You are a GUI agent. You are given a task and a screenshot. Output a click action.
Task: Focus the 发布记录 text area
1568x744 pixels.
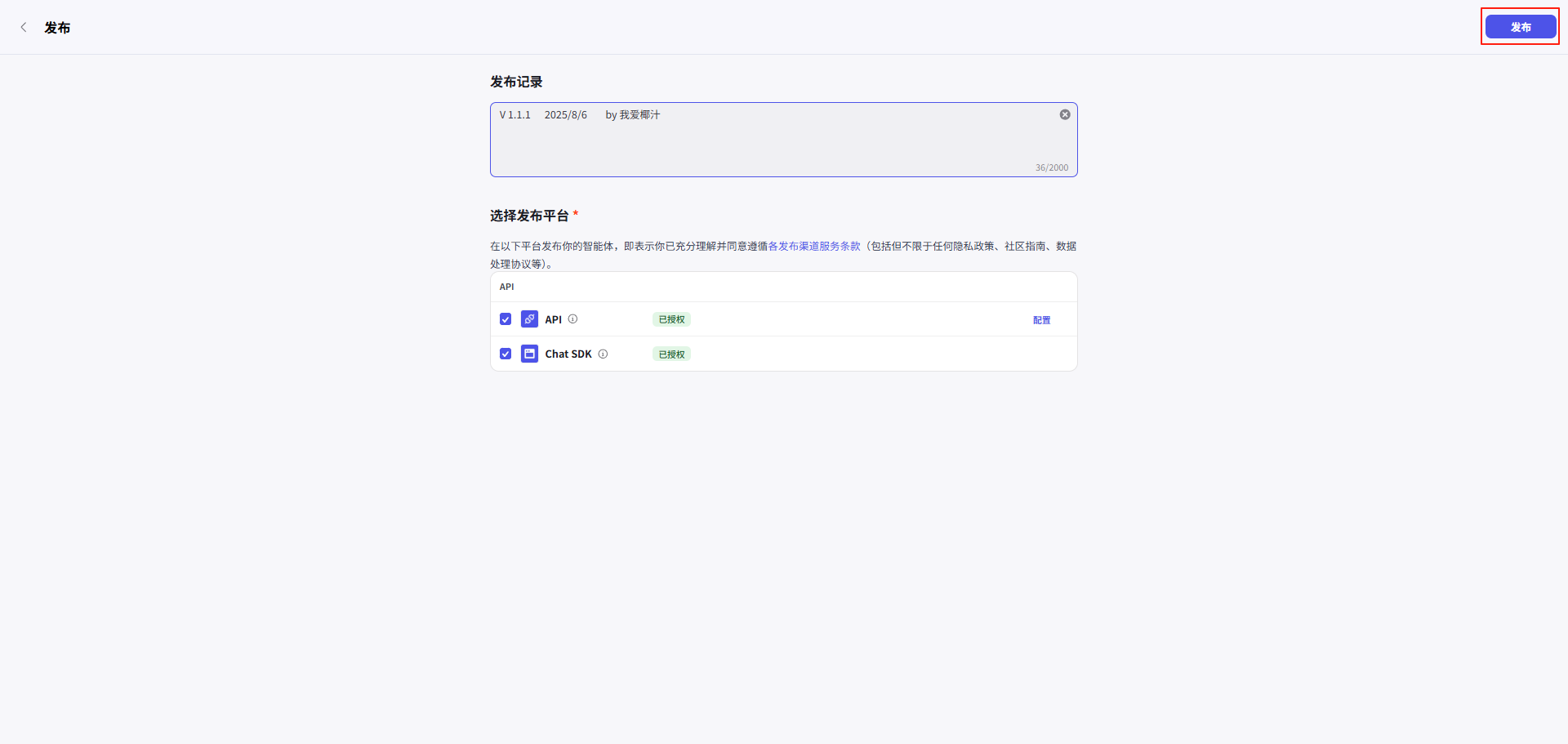[x=784, y=140]
